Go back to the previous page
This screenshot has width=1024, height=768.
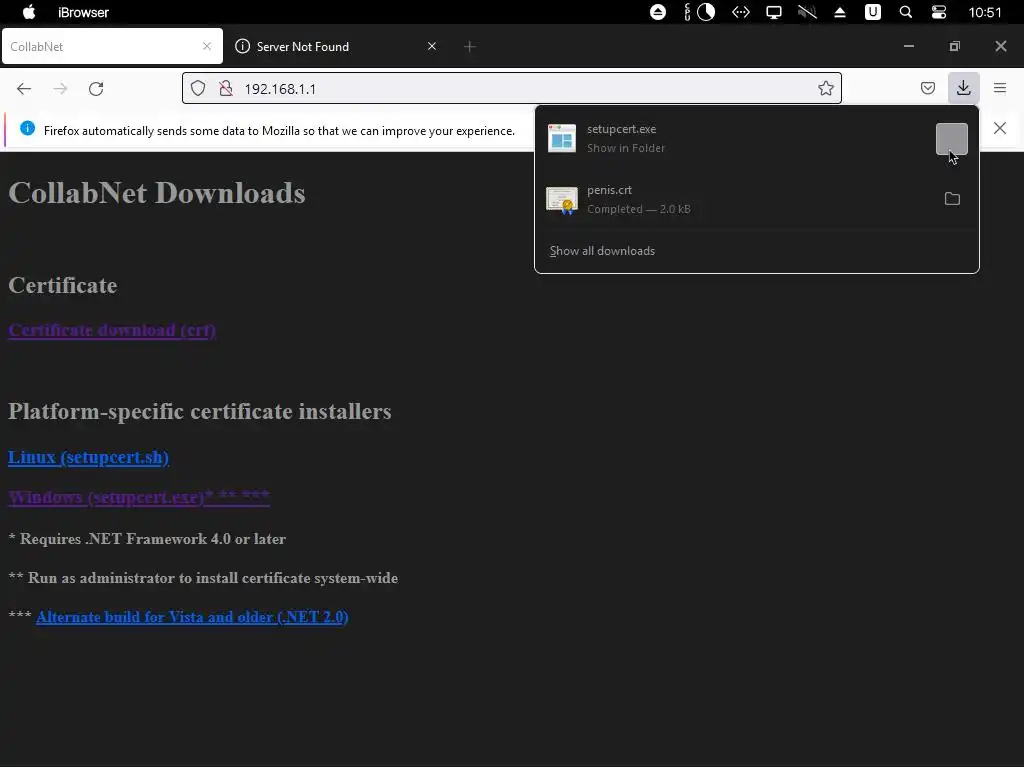(24, 89)
